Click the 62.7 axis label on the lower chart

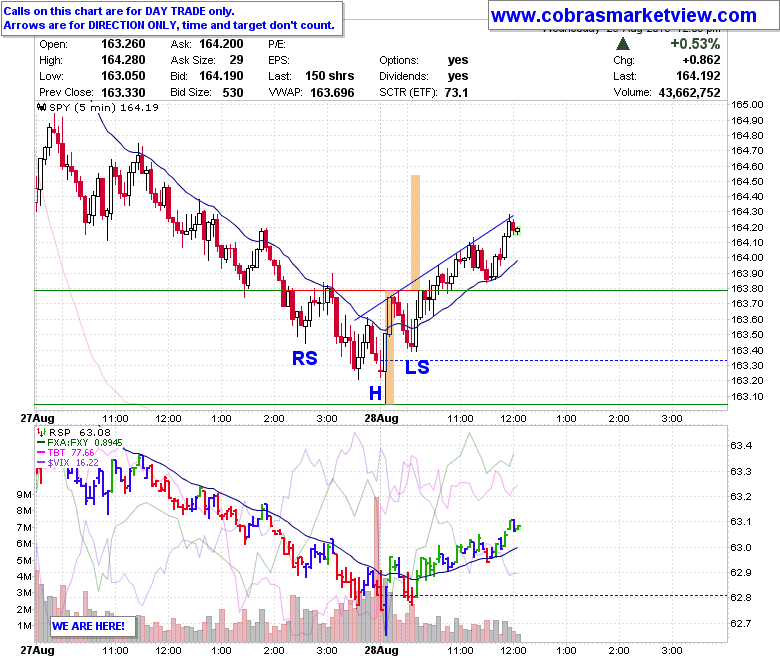point(740,623)
